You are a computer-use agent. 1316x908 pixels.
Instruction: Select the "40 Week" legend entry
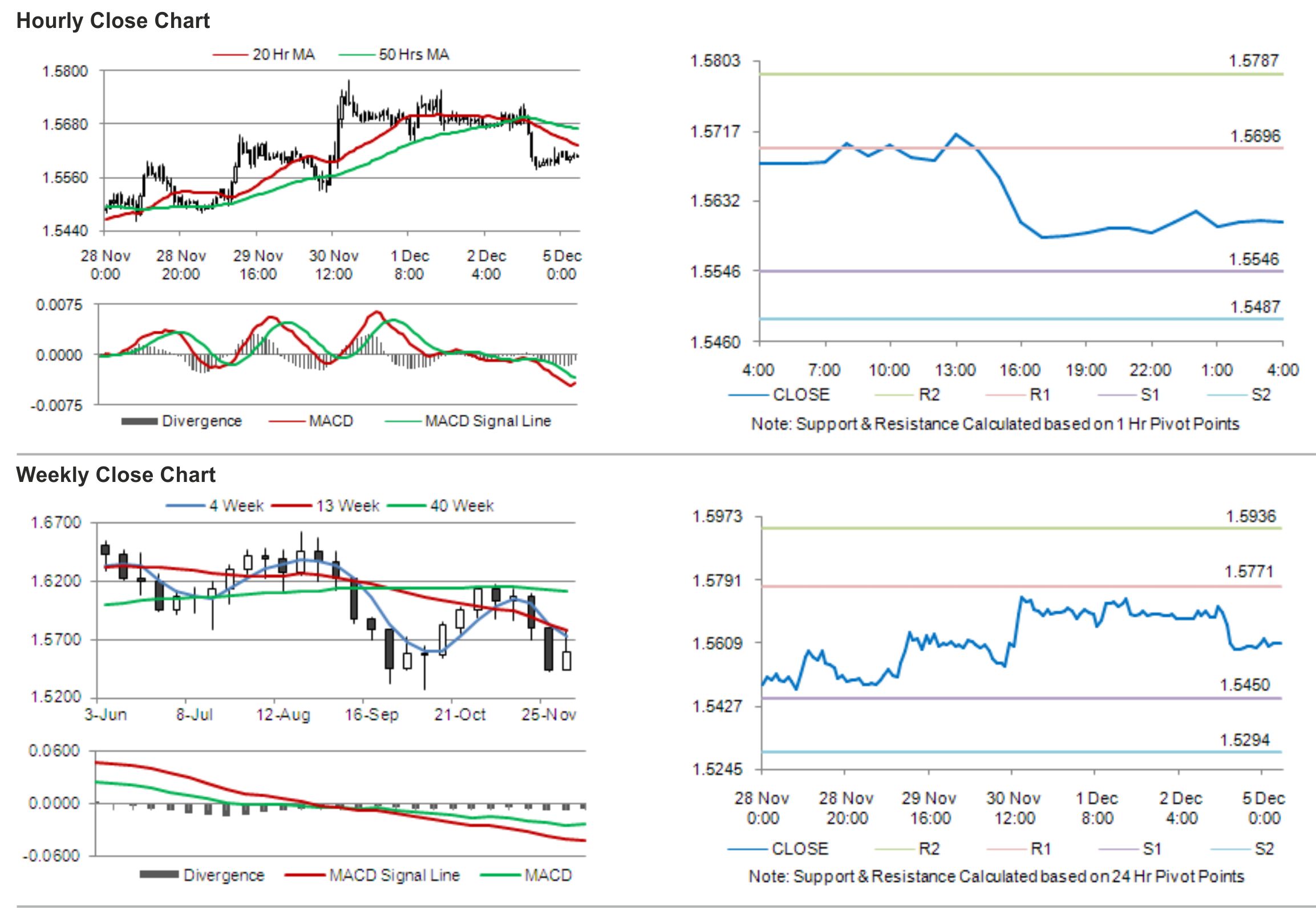coord(440,506)
